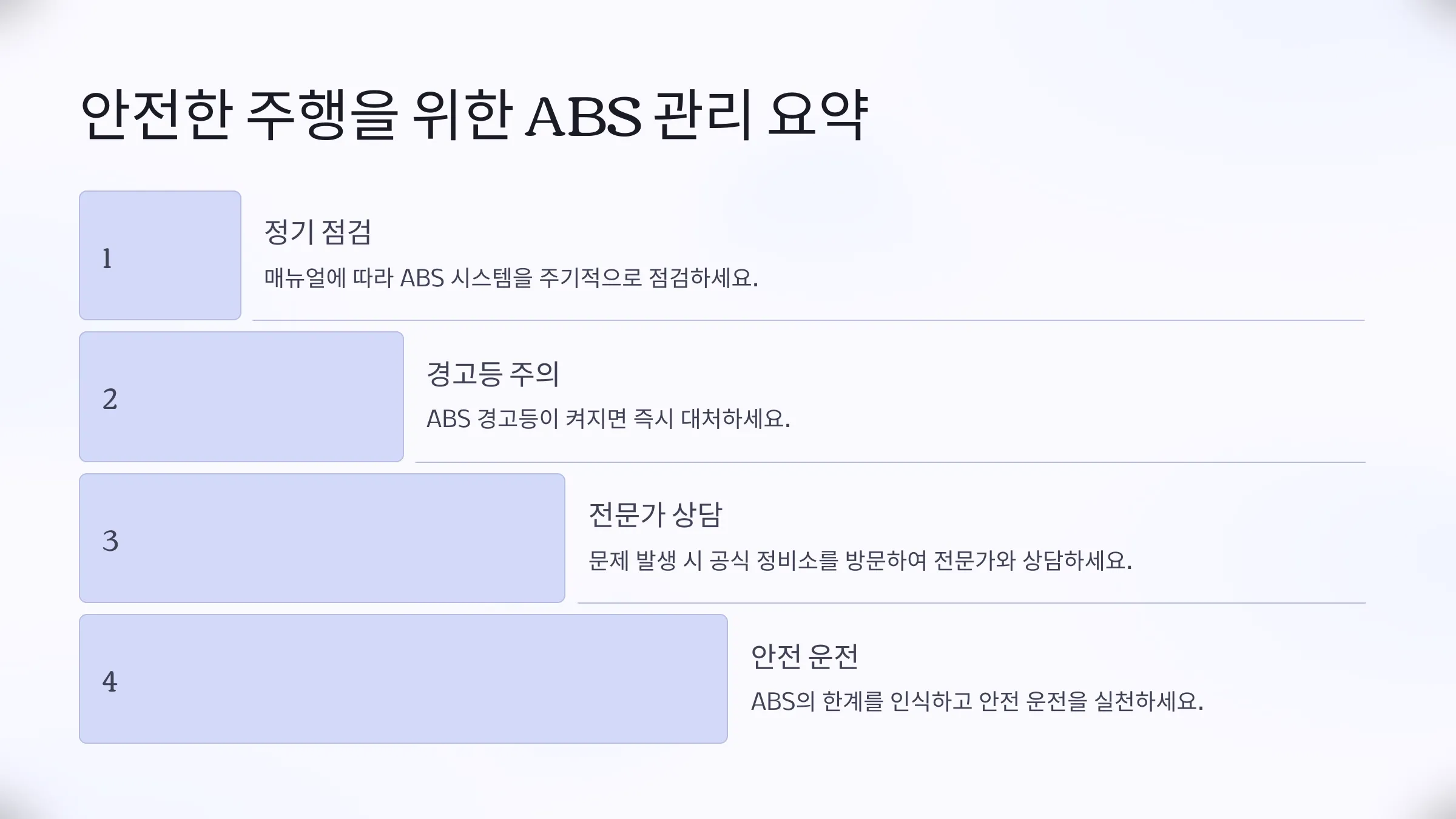This screenshot has width=1456, height=819.
Task: Select text 매뉴얼에 따라 ABS 시스템을 주기적으로 점검하세요
Action: point(511,278)
